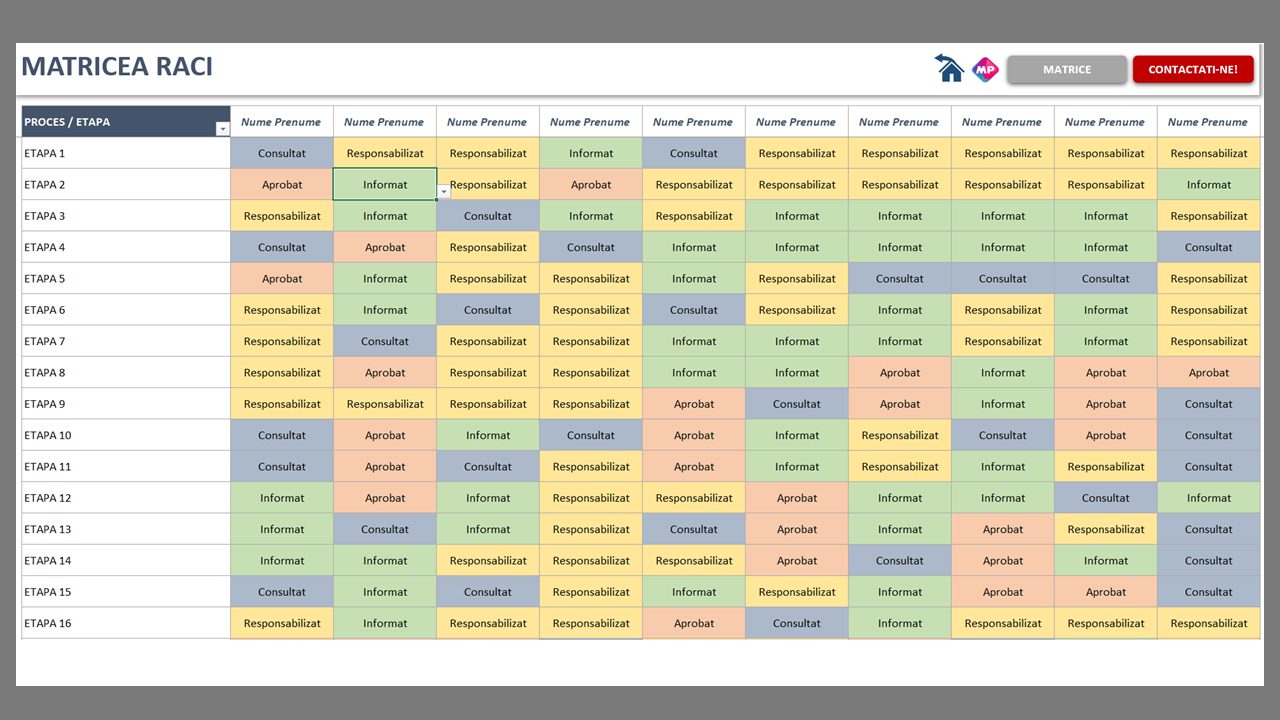Select ETAPA 8 Aprobat cell in last column
This screenshot has width=1280, height=720.
point(1208,373)
